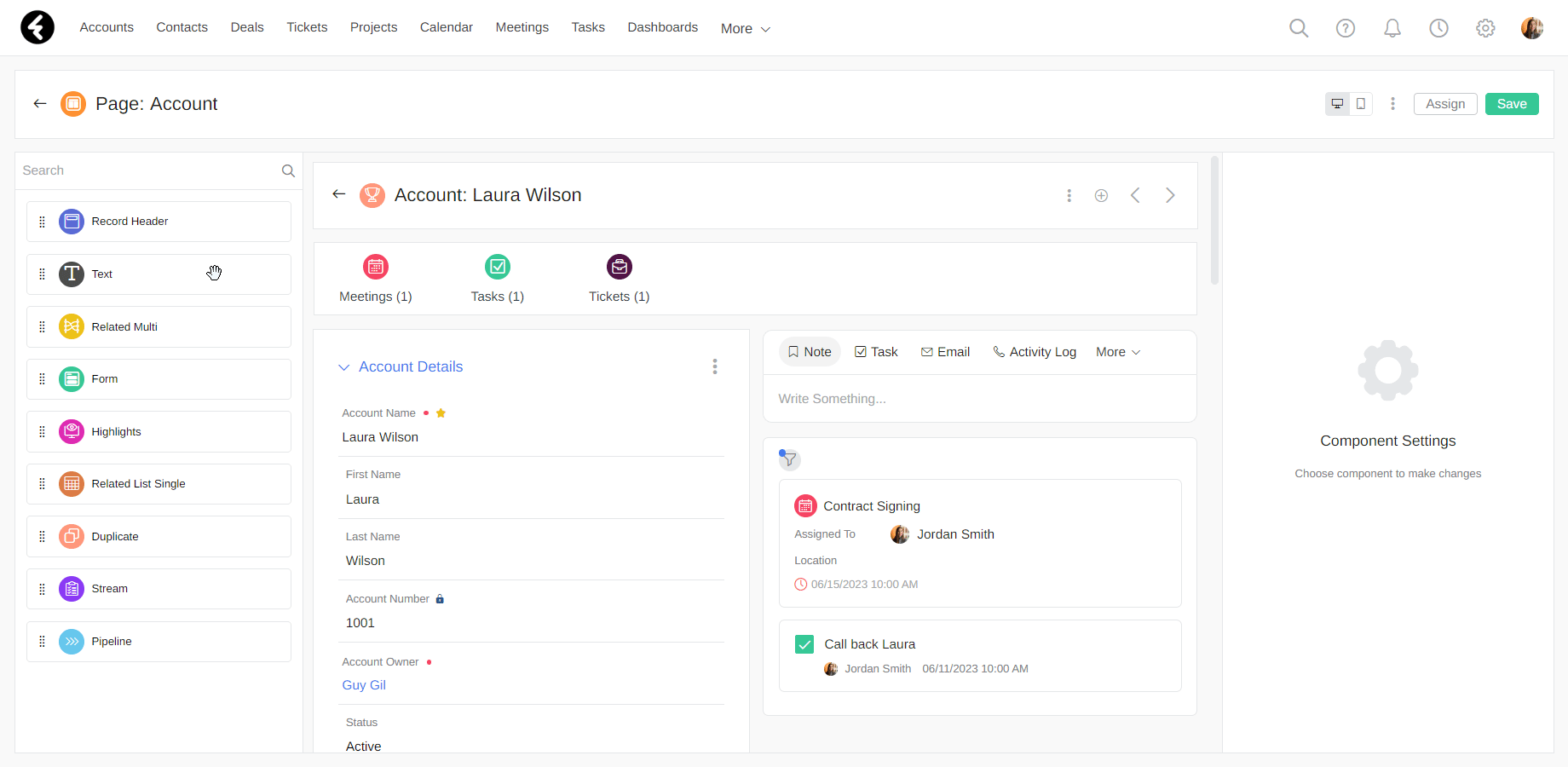This screenshot has height=767, width=1568.
Task: Open the global search icon
Action: [1299, 28]
